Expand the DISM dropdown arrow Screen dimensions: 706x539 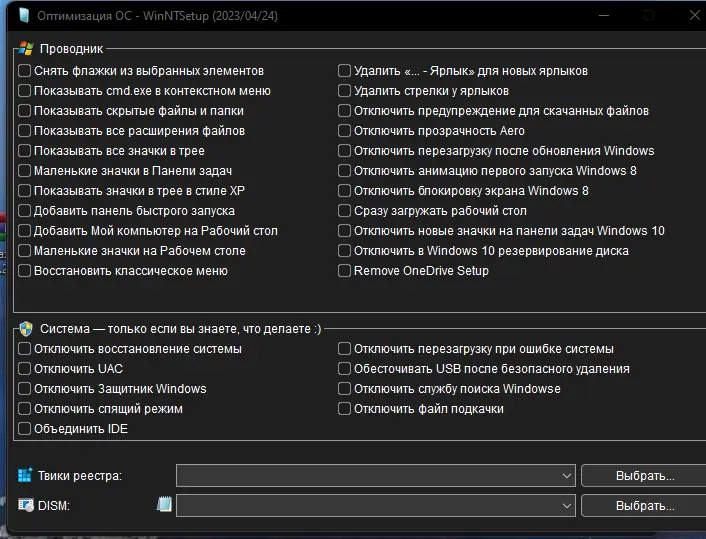567,506
